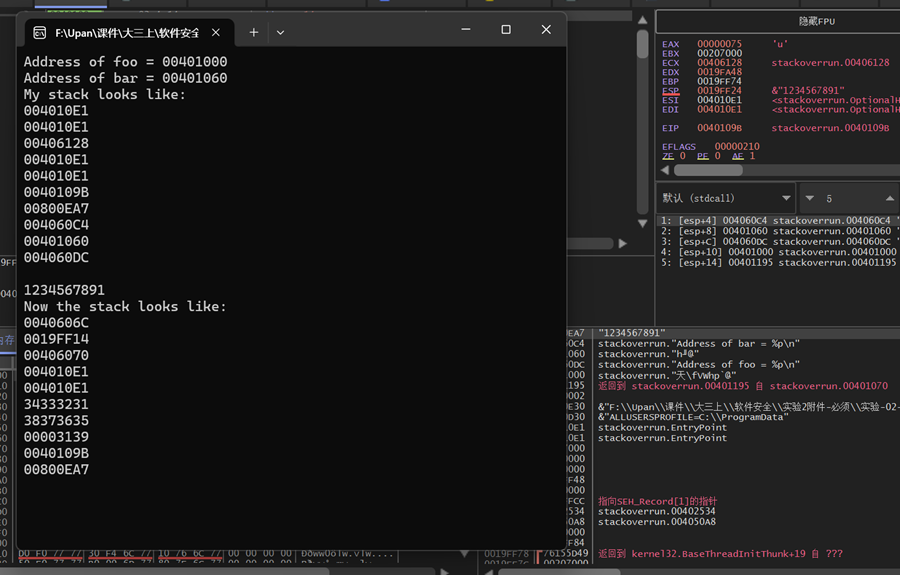Click the terminal icon on the console tab
Image resolution: width=900 pixels, height=575 pixels.
39,32
